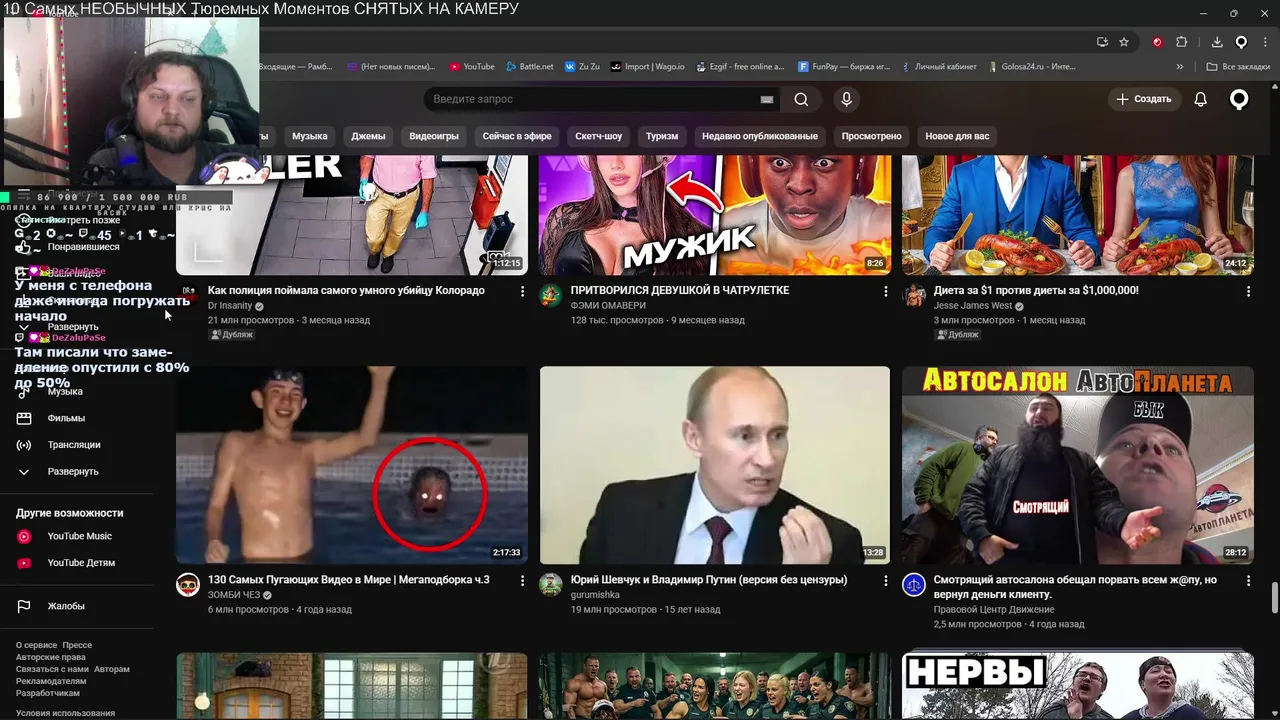Open Zu Zu VK bookmark
Image resolution: width=1280 pixels, height=720 pixels.
click(583, 67)
